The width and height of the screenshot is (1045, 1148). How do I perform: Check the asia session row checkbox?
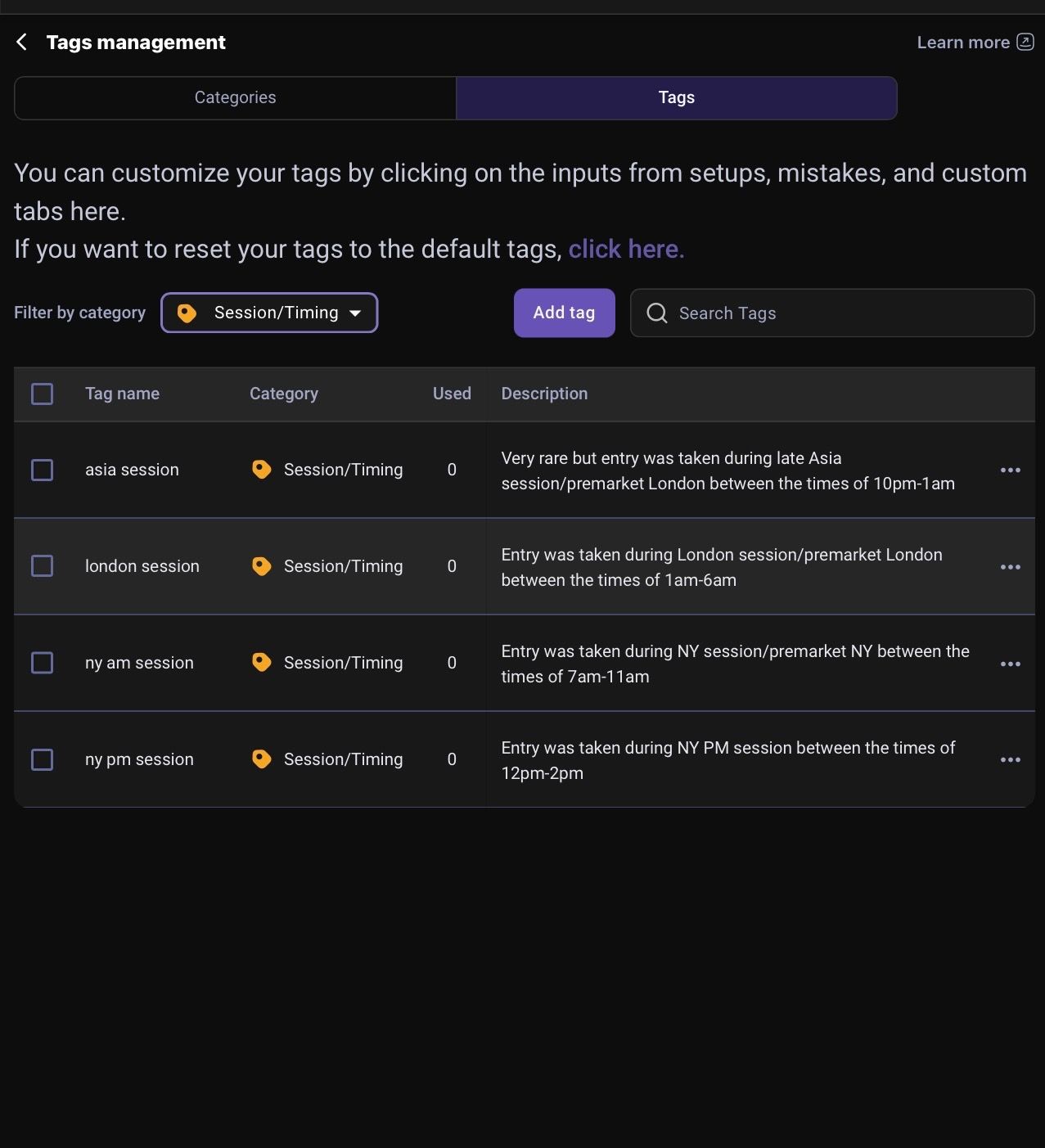(42, 470)
